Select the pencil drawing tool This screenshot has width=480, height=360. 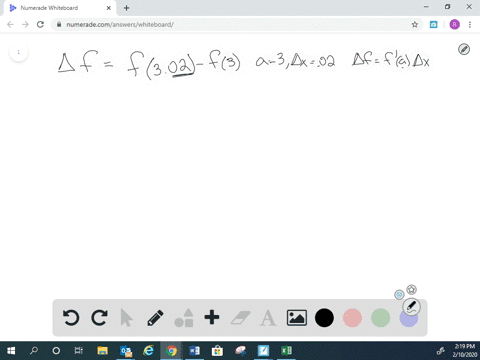point(155,318)
